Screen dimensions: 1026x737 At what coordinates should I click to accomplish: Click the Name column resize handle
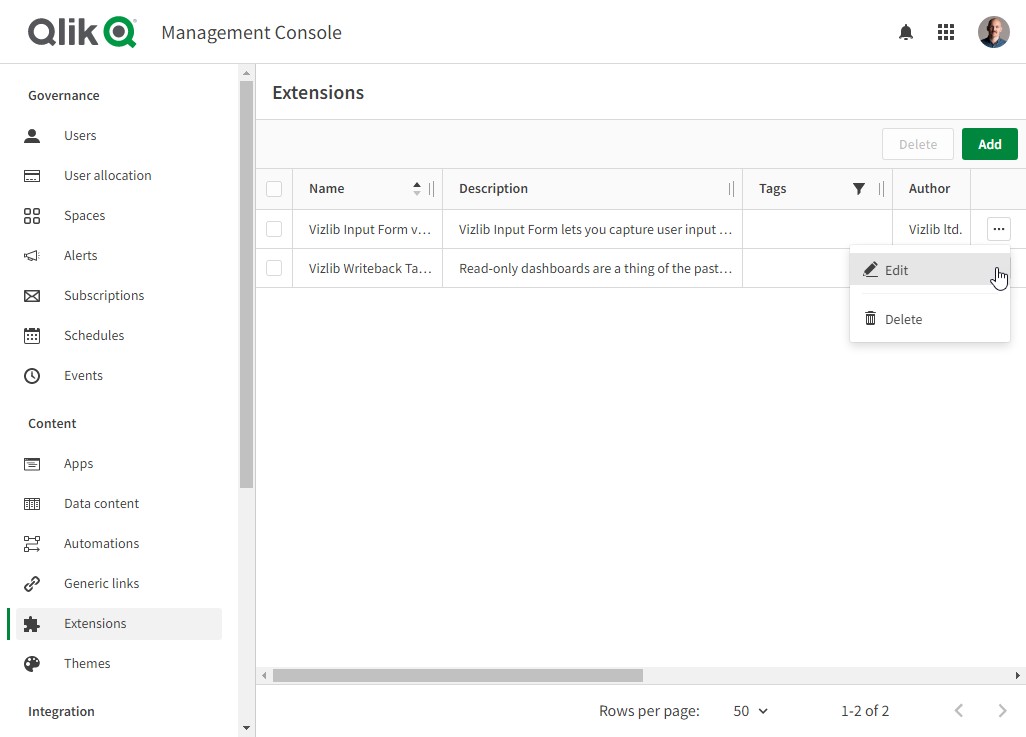[x=431, y=189]
